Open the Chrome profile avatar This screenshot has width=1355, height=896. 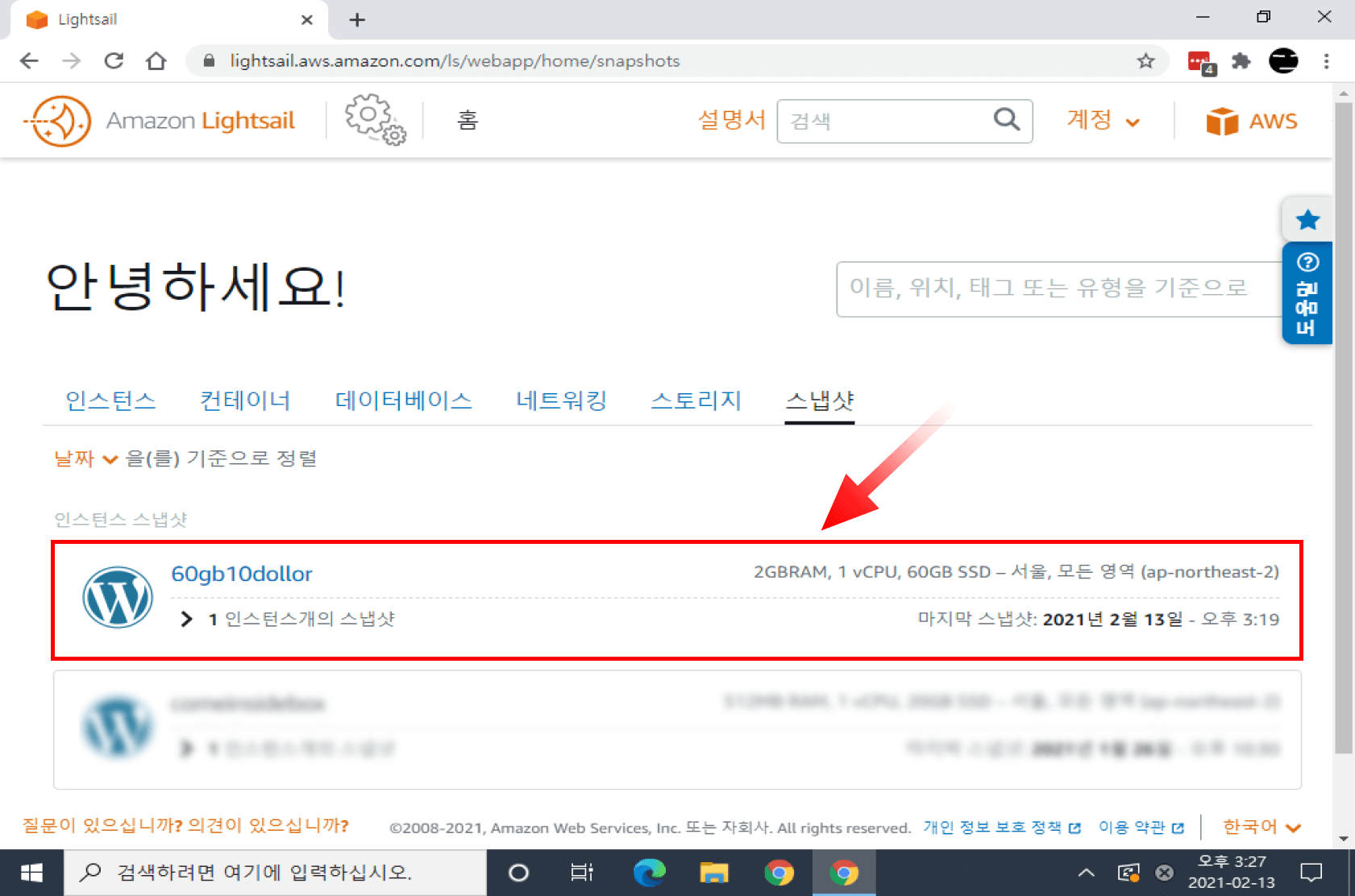point(1283,61)
